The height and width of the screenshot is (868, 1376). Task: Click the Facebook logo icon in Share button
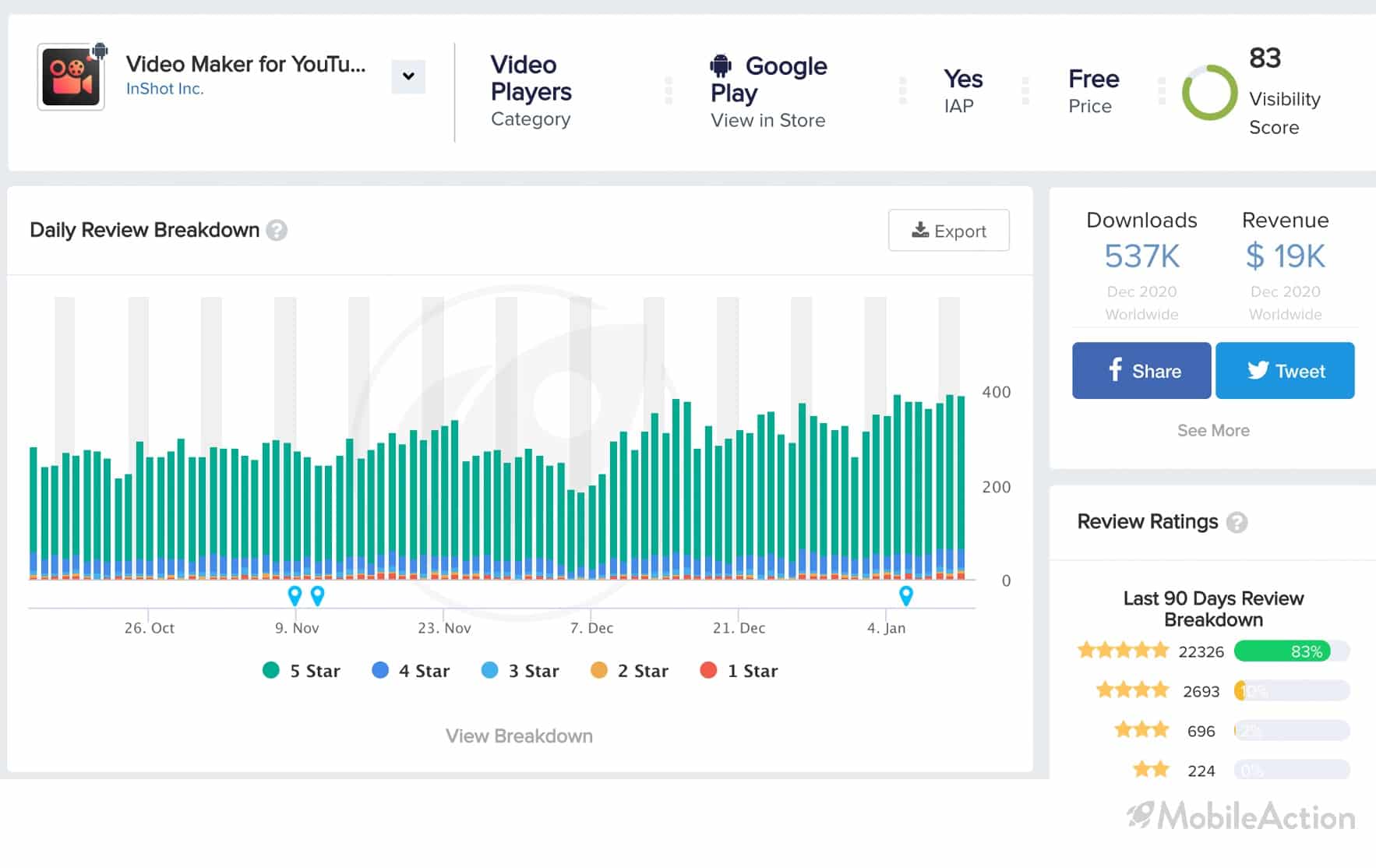[x=1115, y=370]
